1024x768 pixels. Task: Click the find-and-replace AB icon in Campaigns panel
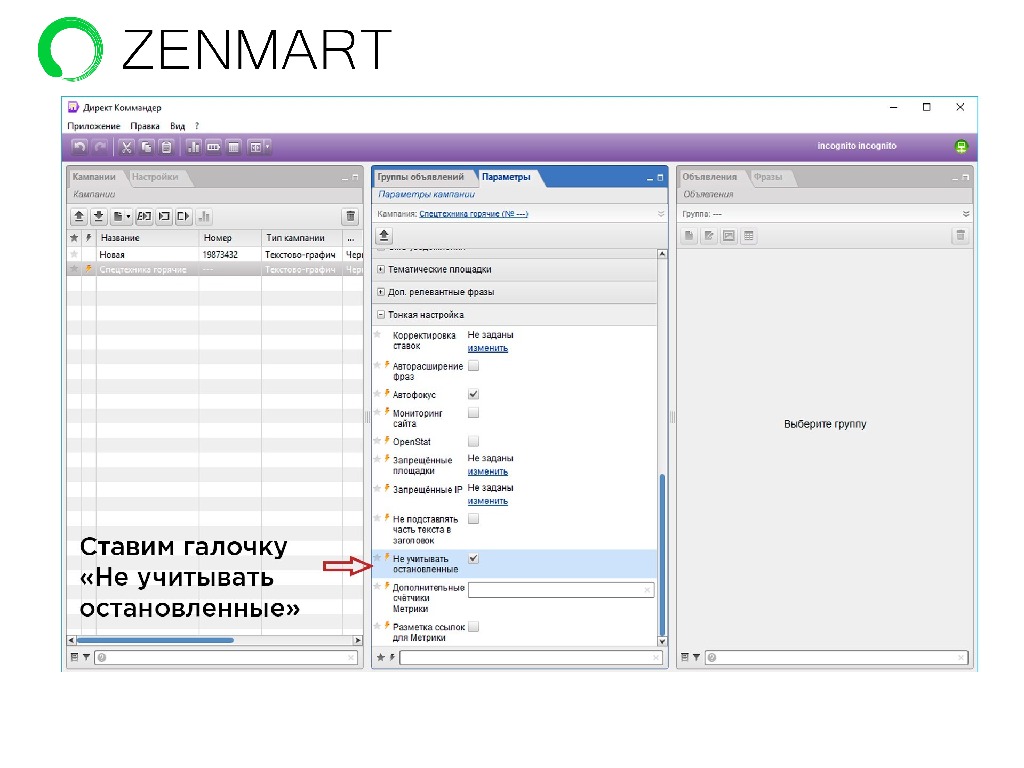pos(144,216)
